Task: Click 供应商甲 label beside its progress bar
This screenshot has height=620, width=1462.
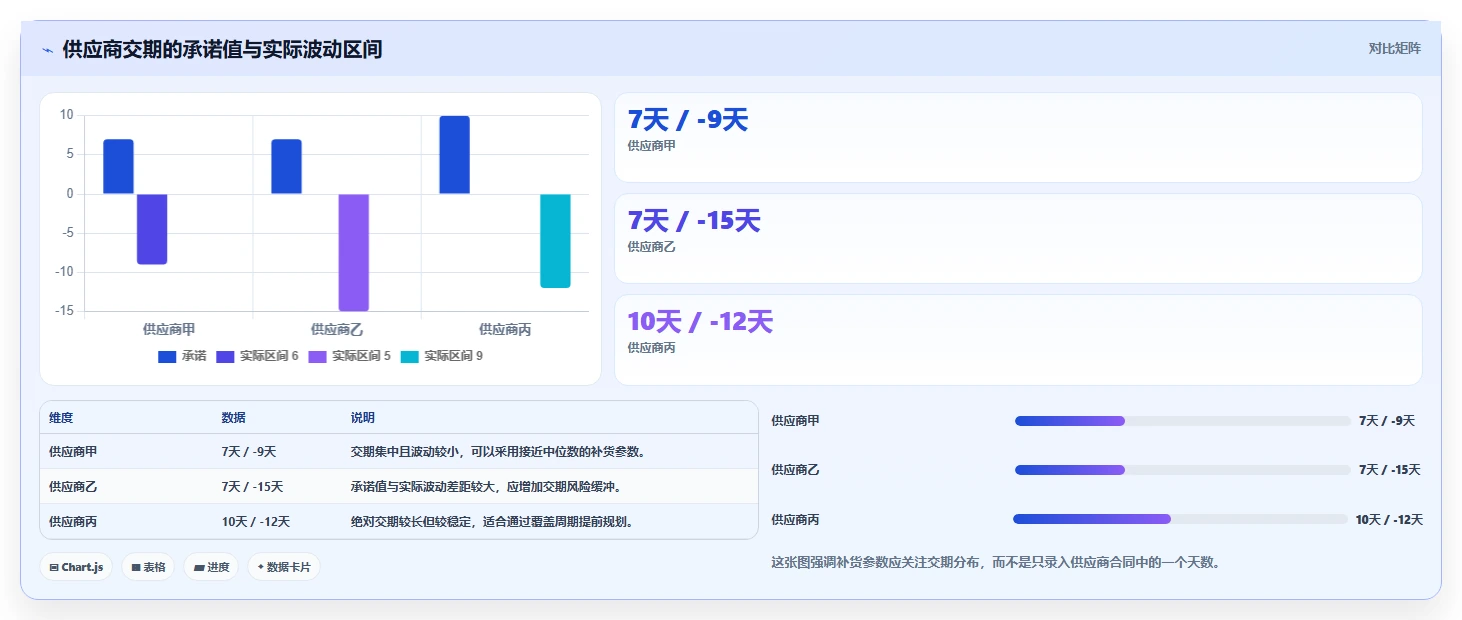Action: coord(795,421)
